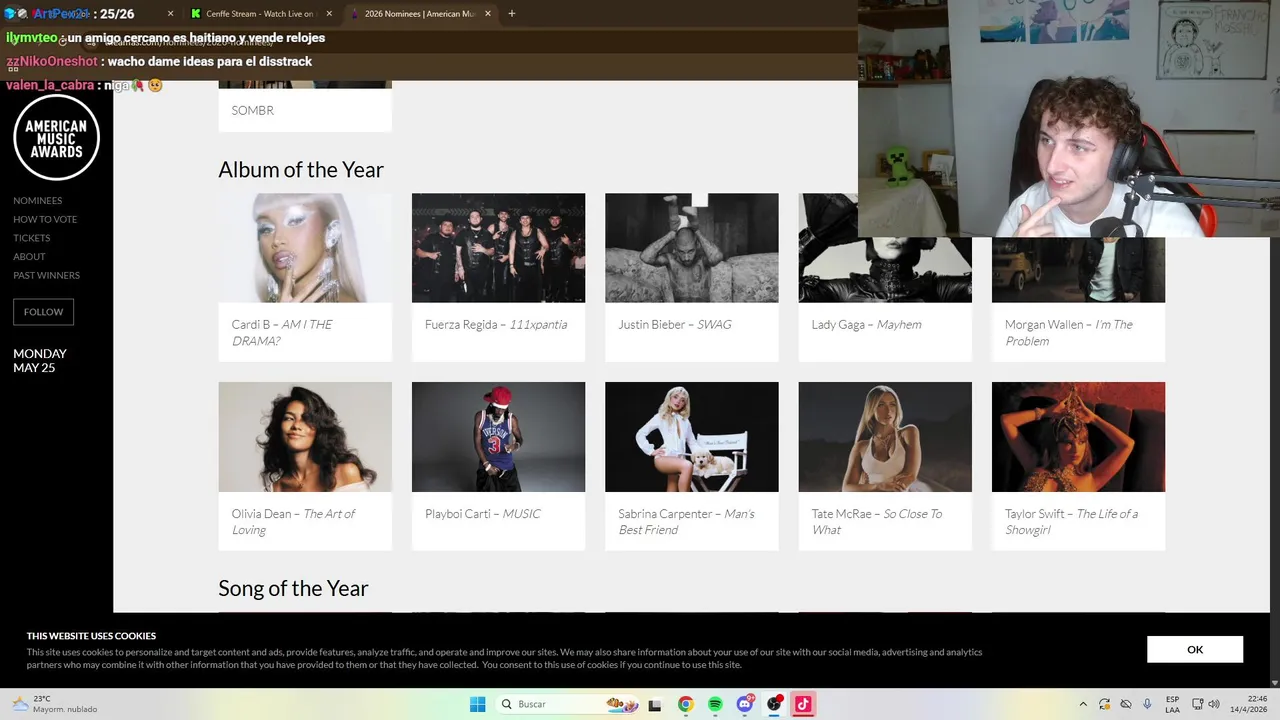
Task: Open the weather widget showing 23°C
Action: (x=55, y=704)
